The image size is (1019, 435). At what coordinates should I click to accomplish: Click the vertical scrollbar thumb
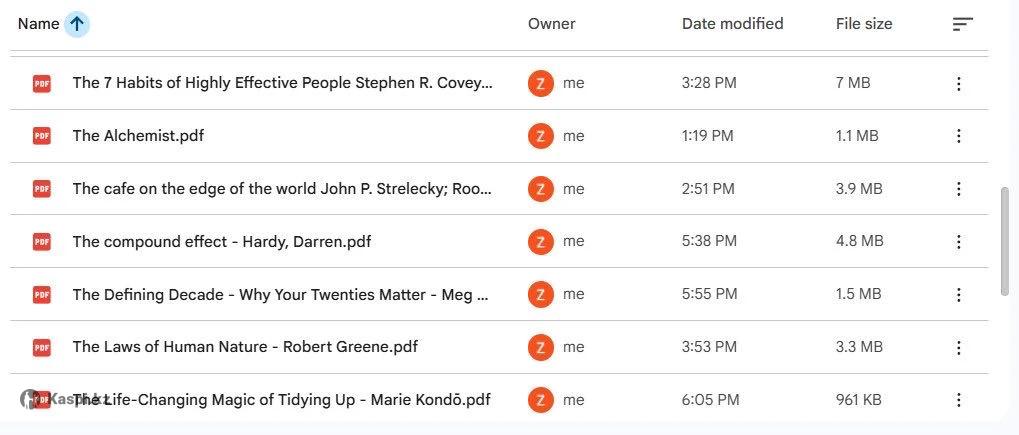click(1005, 240)
